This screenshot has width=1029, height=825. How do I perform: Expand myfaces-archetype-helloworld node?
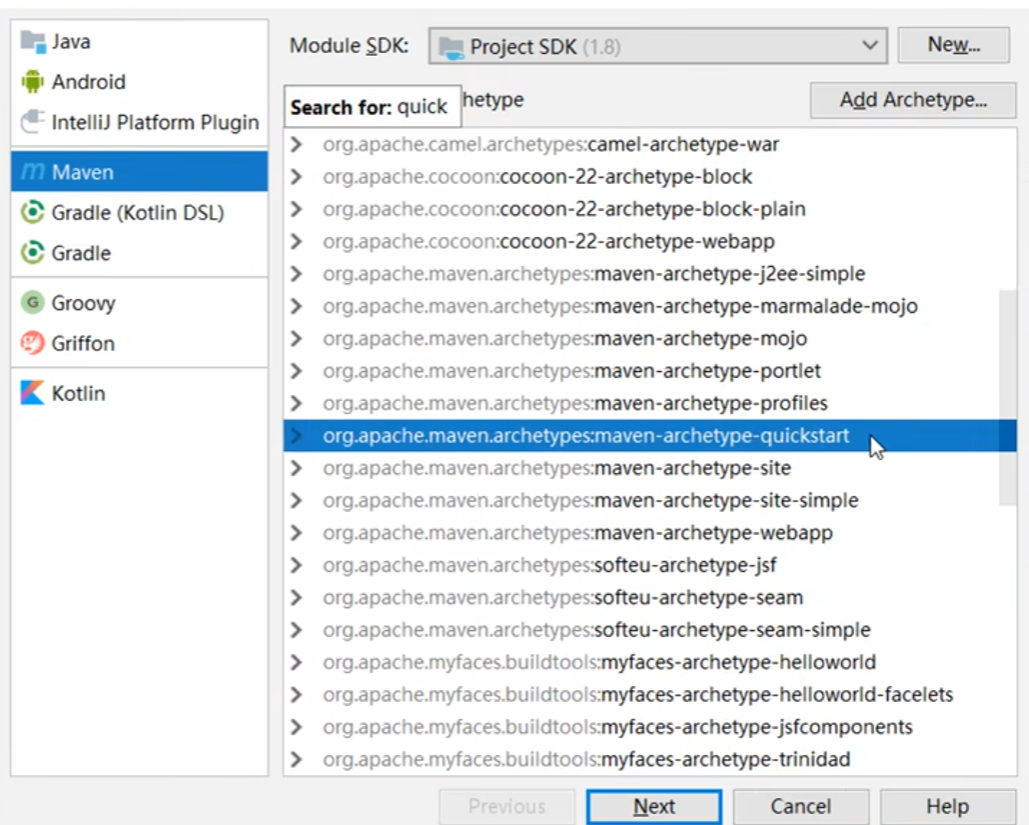pyautogui.click(x=297, y=662)
